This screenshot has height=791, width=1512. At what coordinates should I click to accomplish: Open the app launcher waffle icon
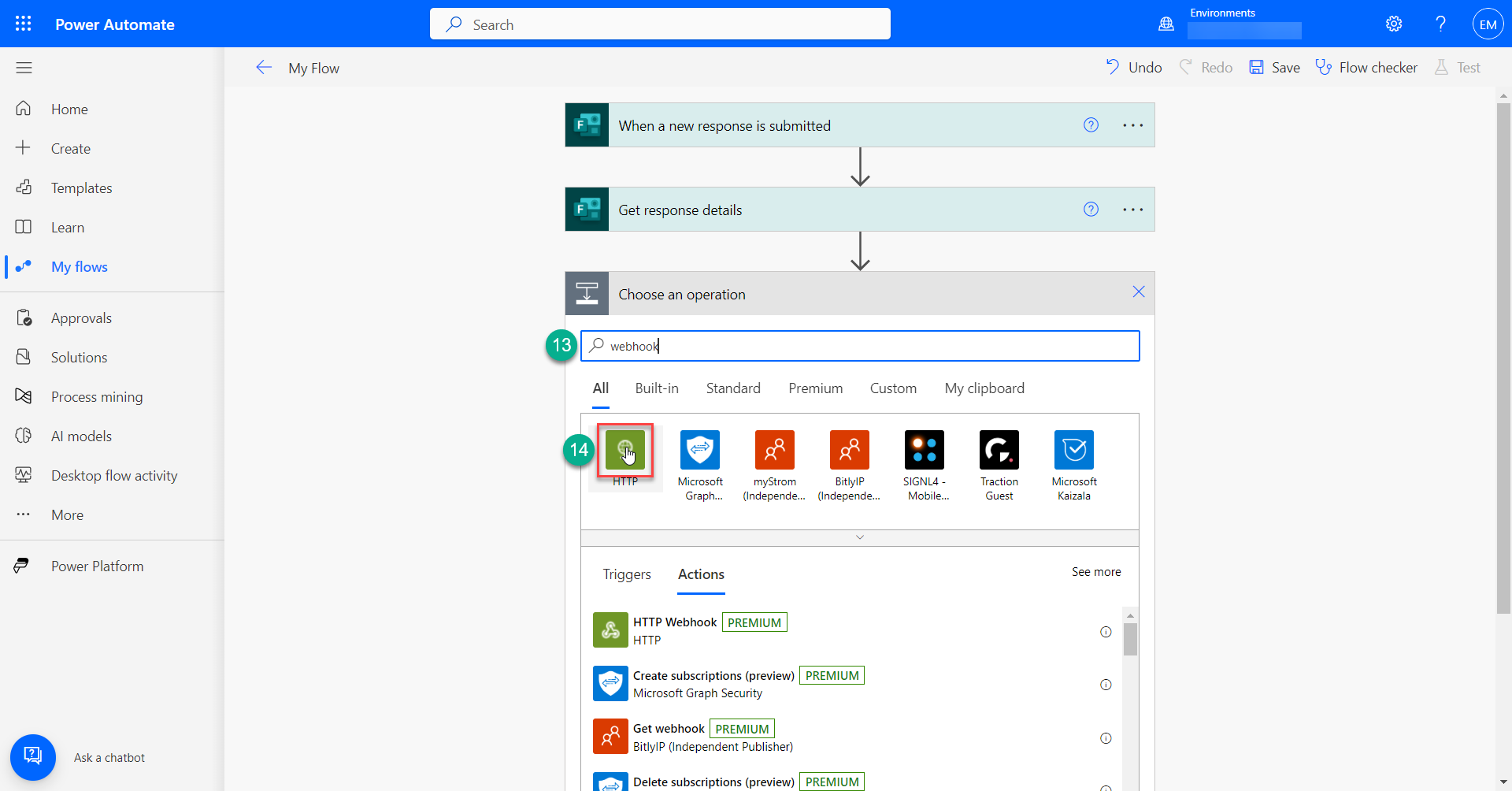(x=24, y=24)
